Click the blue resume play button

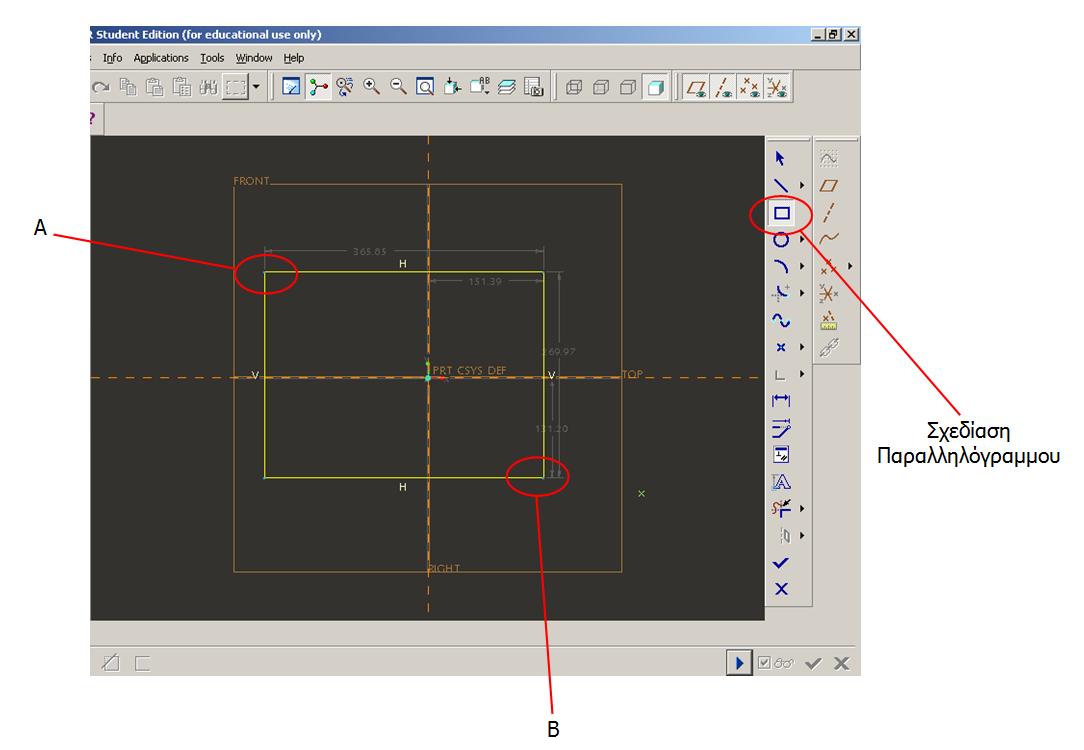[x=739, y=663]
